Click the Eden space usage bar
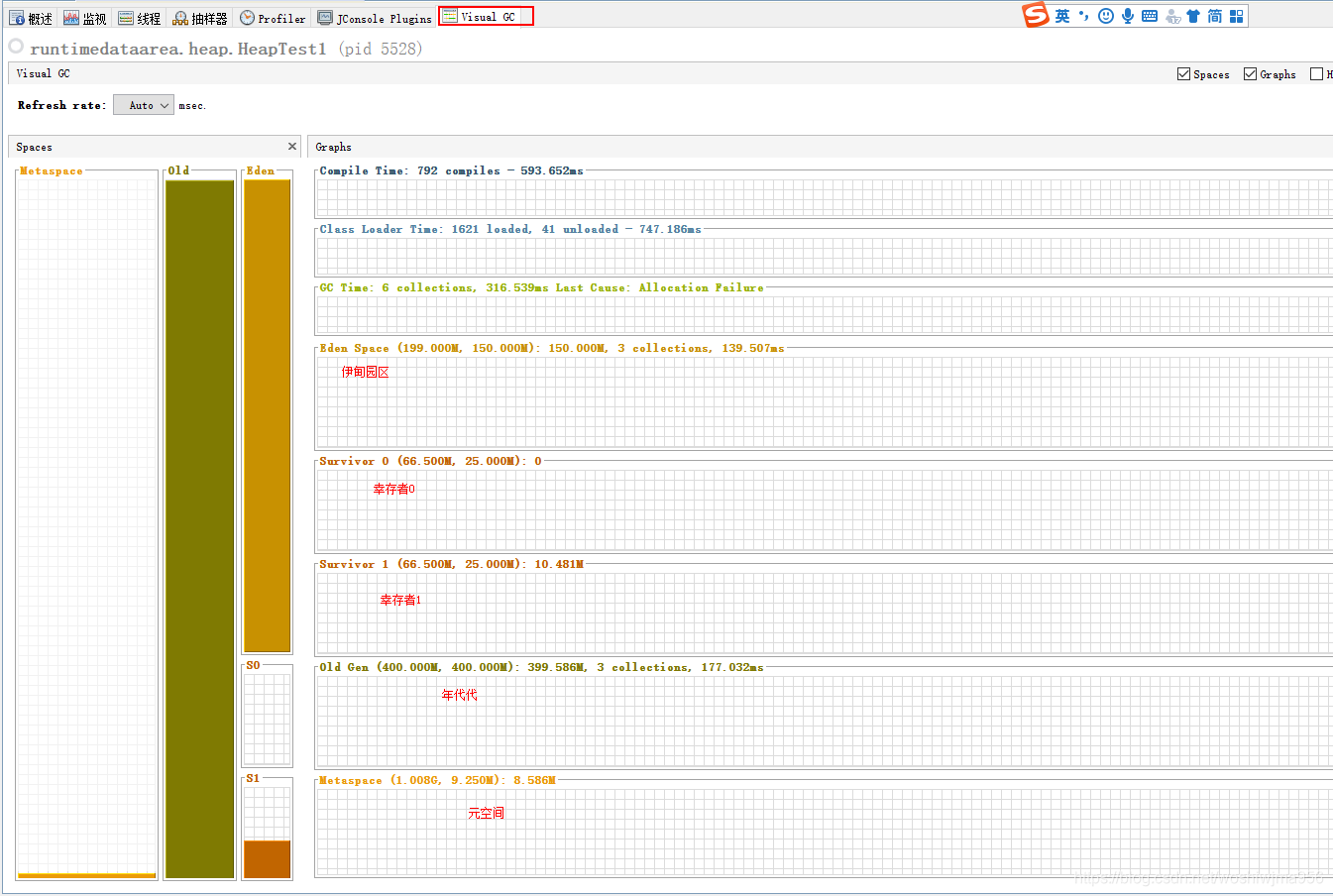Screen dimensions: 1333x896 pos(268,415)
